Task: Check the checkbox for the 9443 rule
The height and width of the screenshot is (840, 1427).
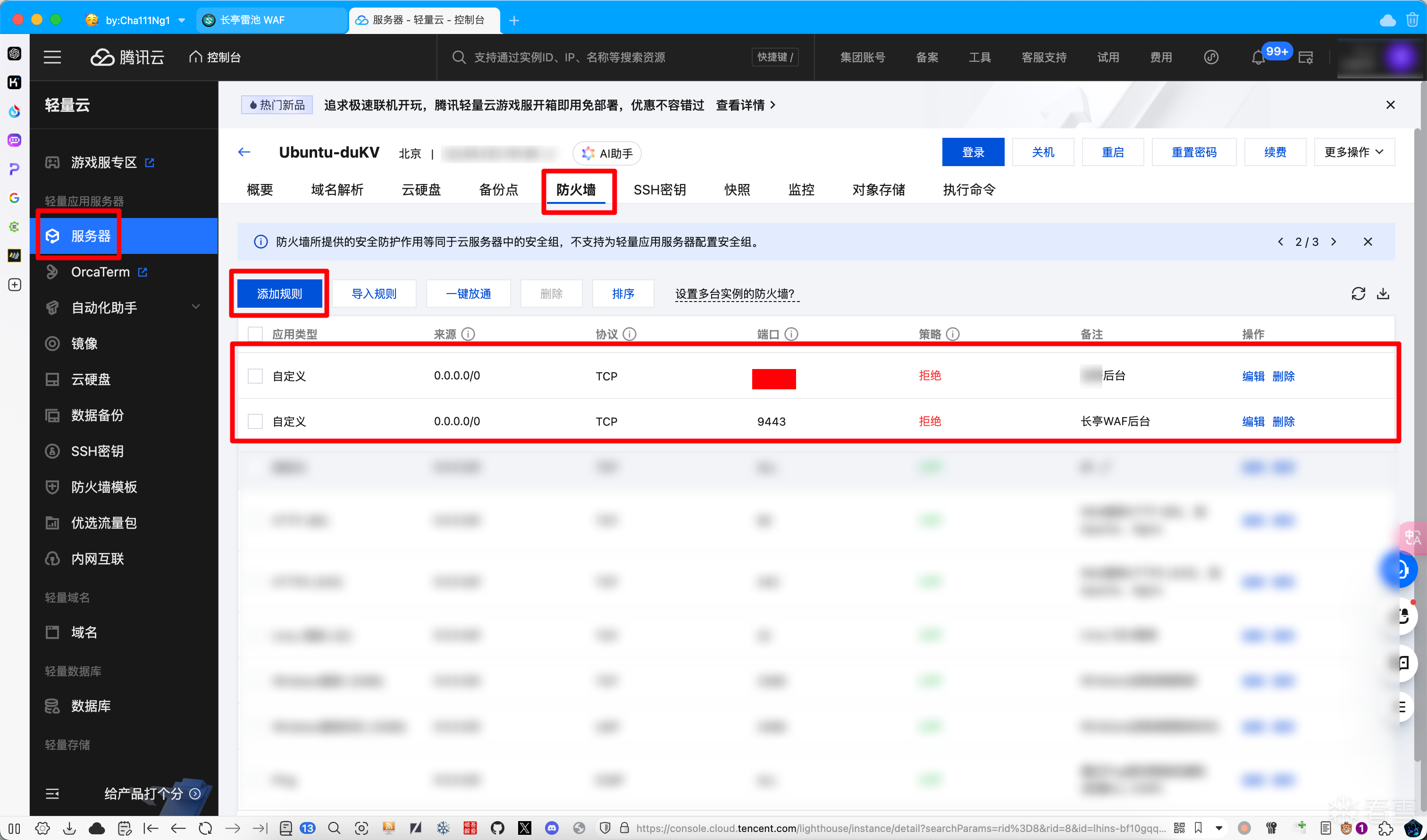Action: point(255,421)
